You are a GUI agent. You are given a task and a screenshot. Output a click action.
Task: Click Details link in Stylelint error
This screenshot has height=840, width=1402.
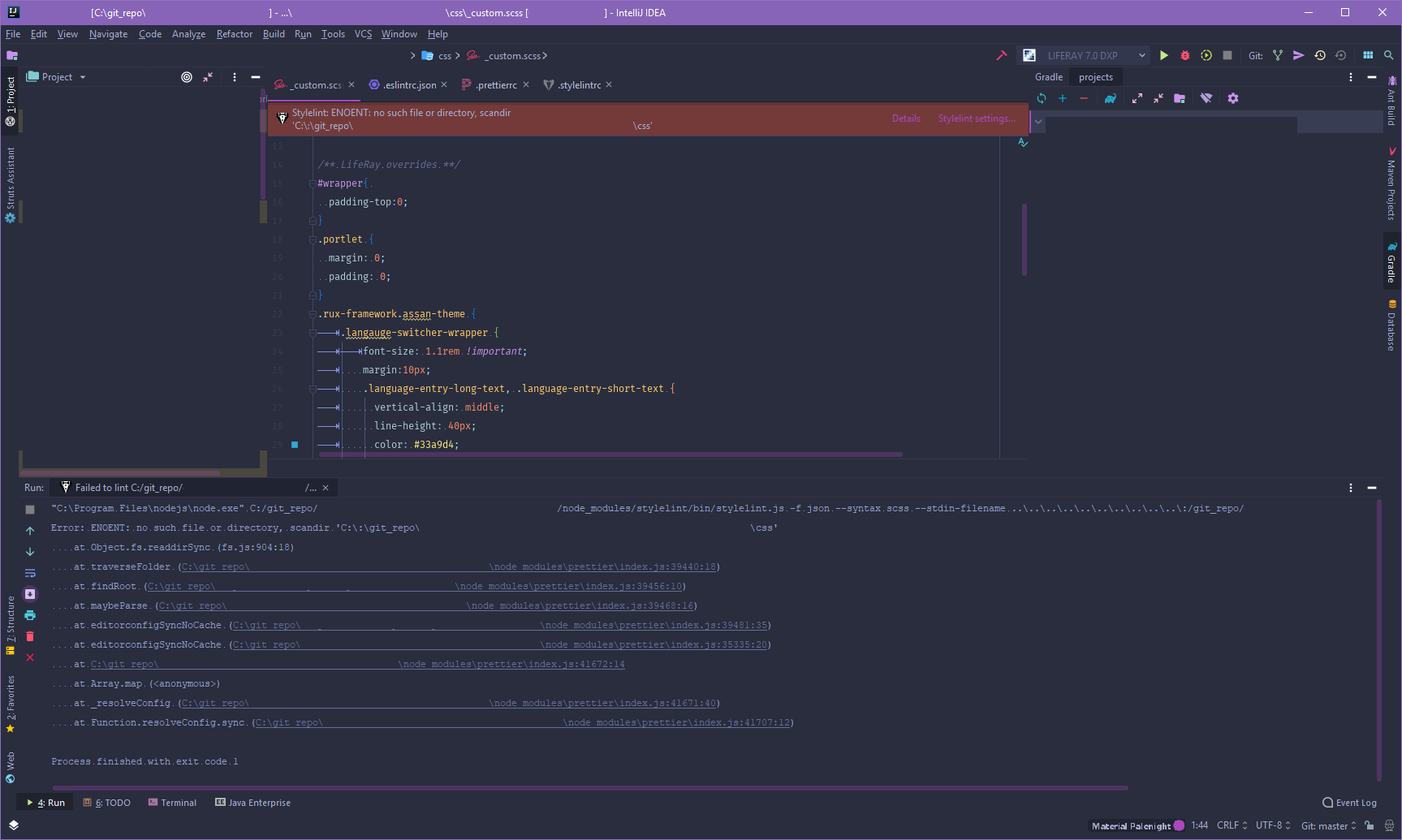tap(906, 118)
